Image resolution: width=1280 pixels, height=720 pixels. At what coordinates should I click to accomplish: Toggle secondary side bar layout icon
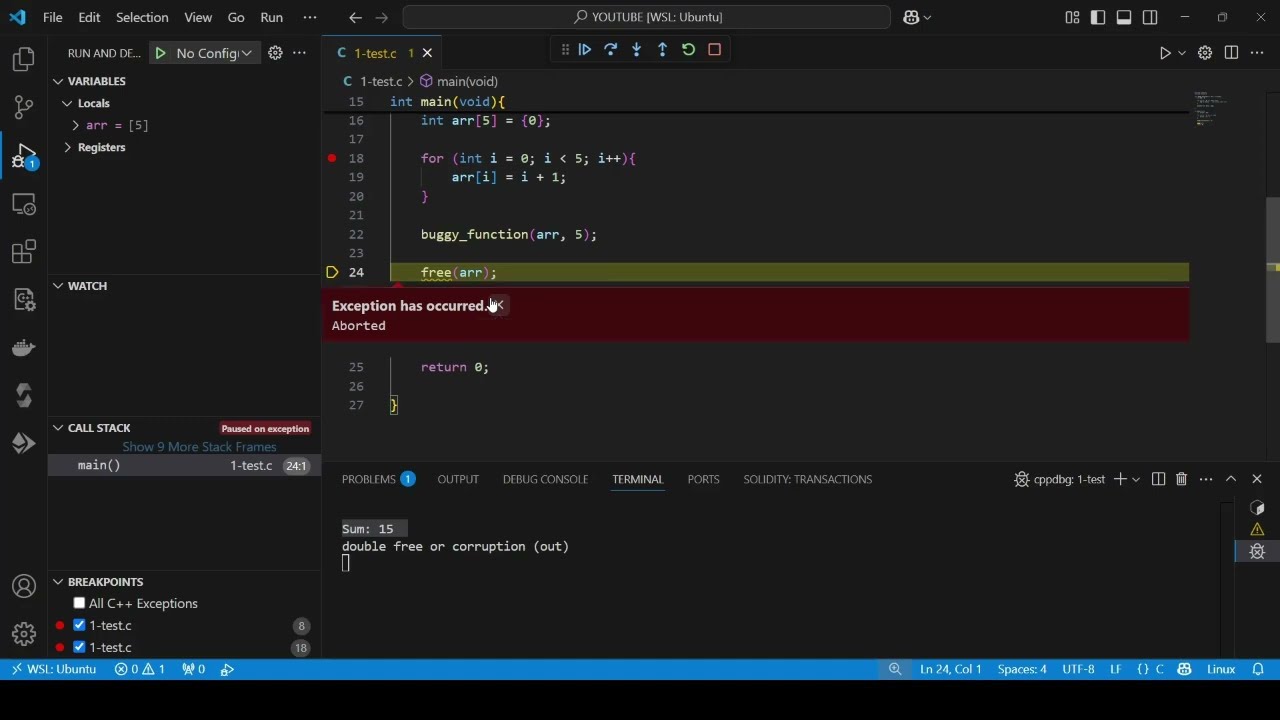pos(1150,17)
